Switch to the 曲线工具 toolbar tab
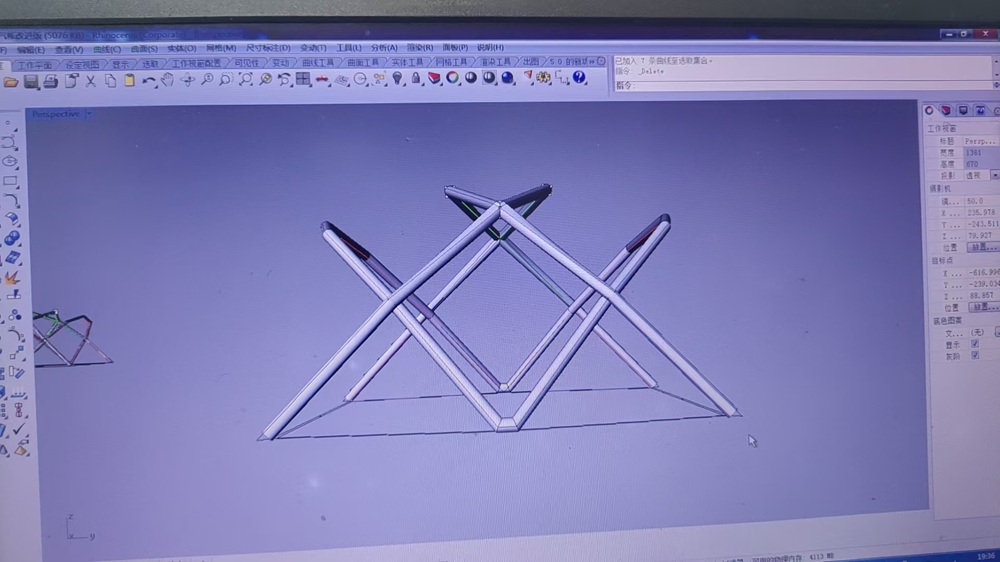The image size is (1000, 562). pos(318,63)
